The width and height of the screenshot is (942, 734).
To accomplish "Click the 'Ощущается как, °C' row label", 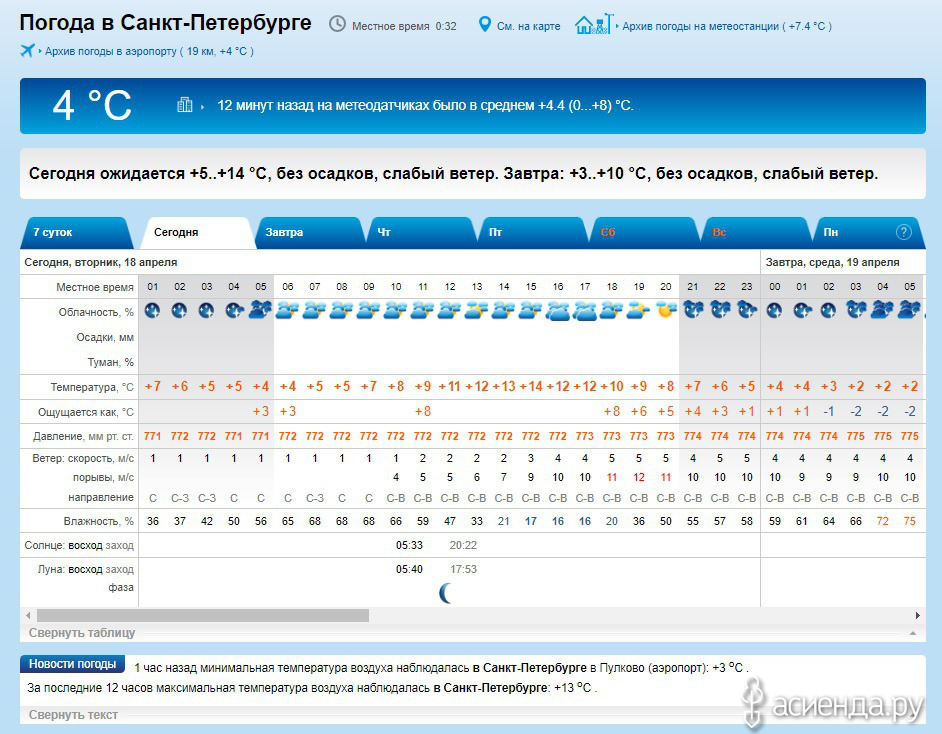I will click(x=86, y=412).
